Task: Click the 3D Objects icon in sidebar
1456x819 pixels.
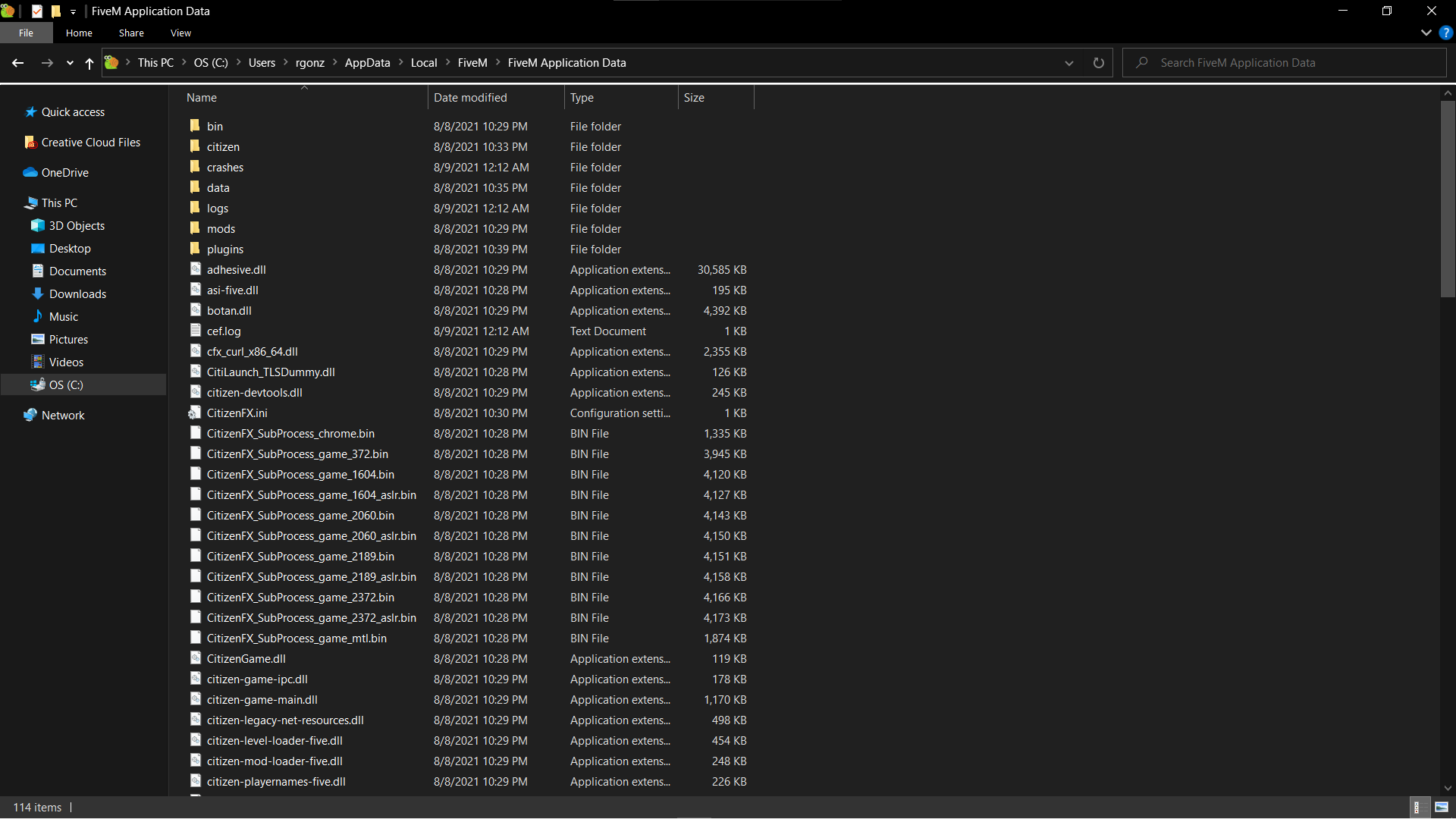Action: (x=38, y=225)
